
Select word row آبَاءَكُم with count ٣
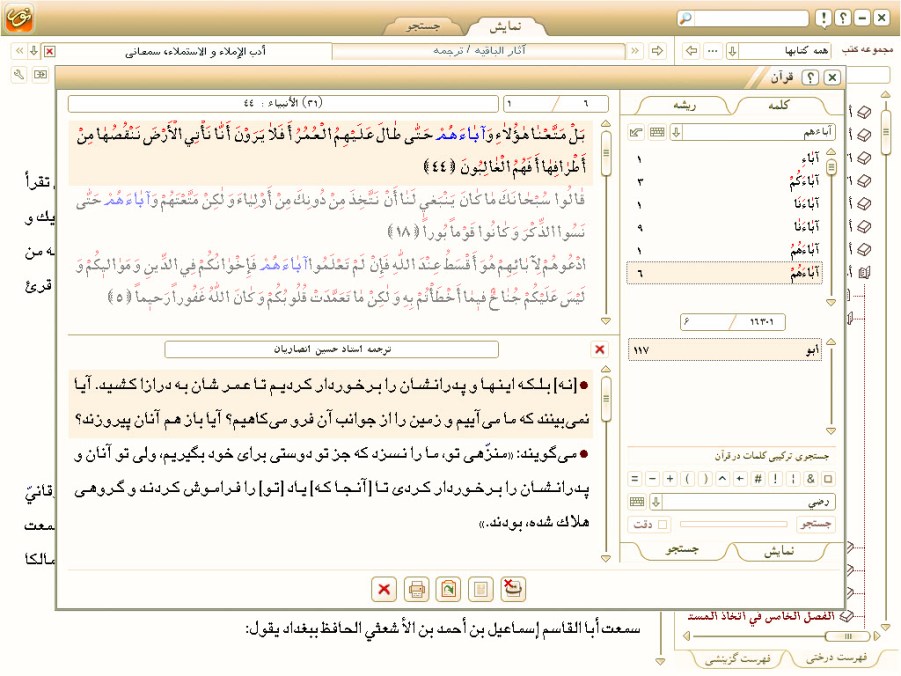pyautogui.click(x=725, y=182)
